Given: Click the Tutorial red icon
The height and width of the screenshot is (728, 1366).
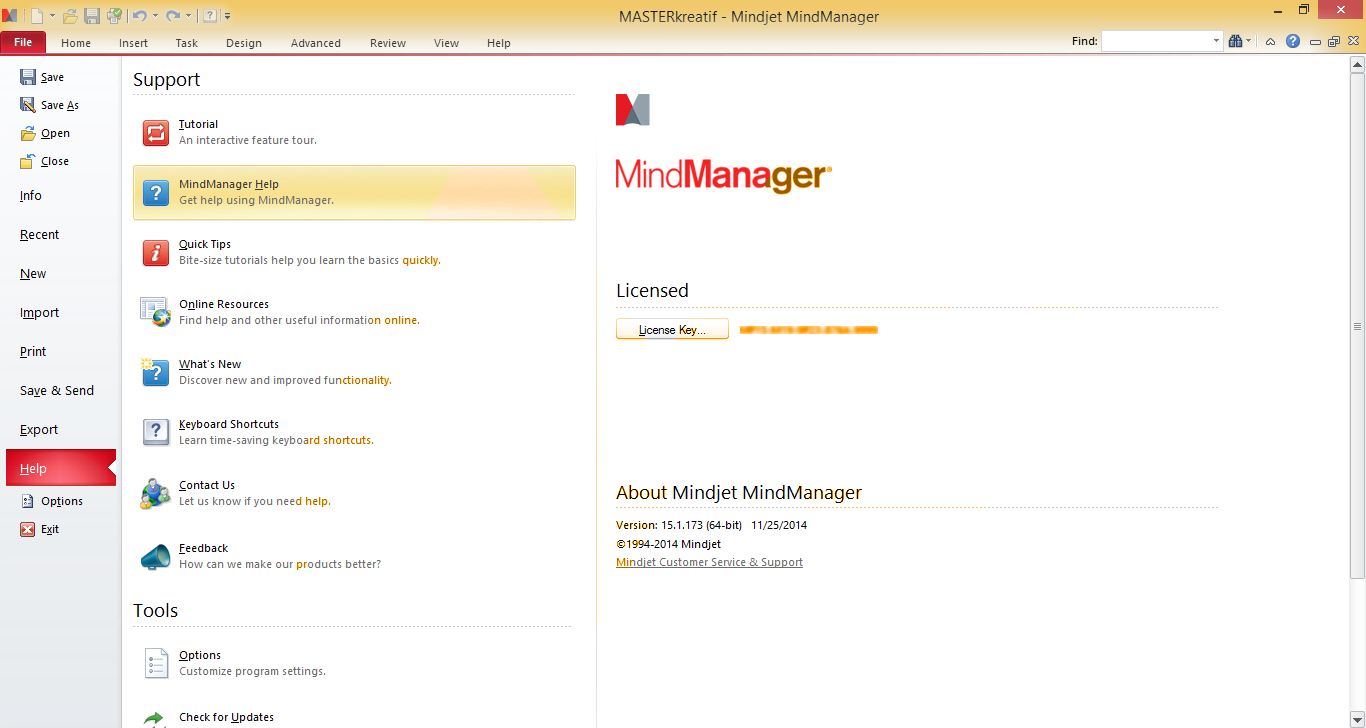Looking at the screenshot, I should [156, 133].
